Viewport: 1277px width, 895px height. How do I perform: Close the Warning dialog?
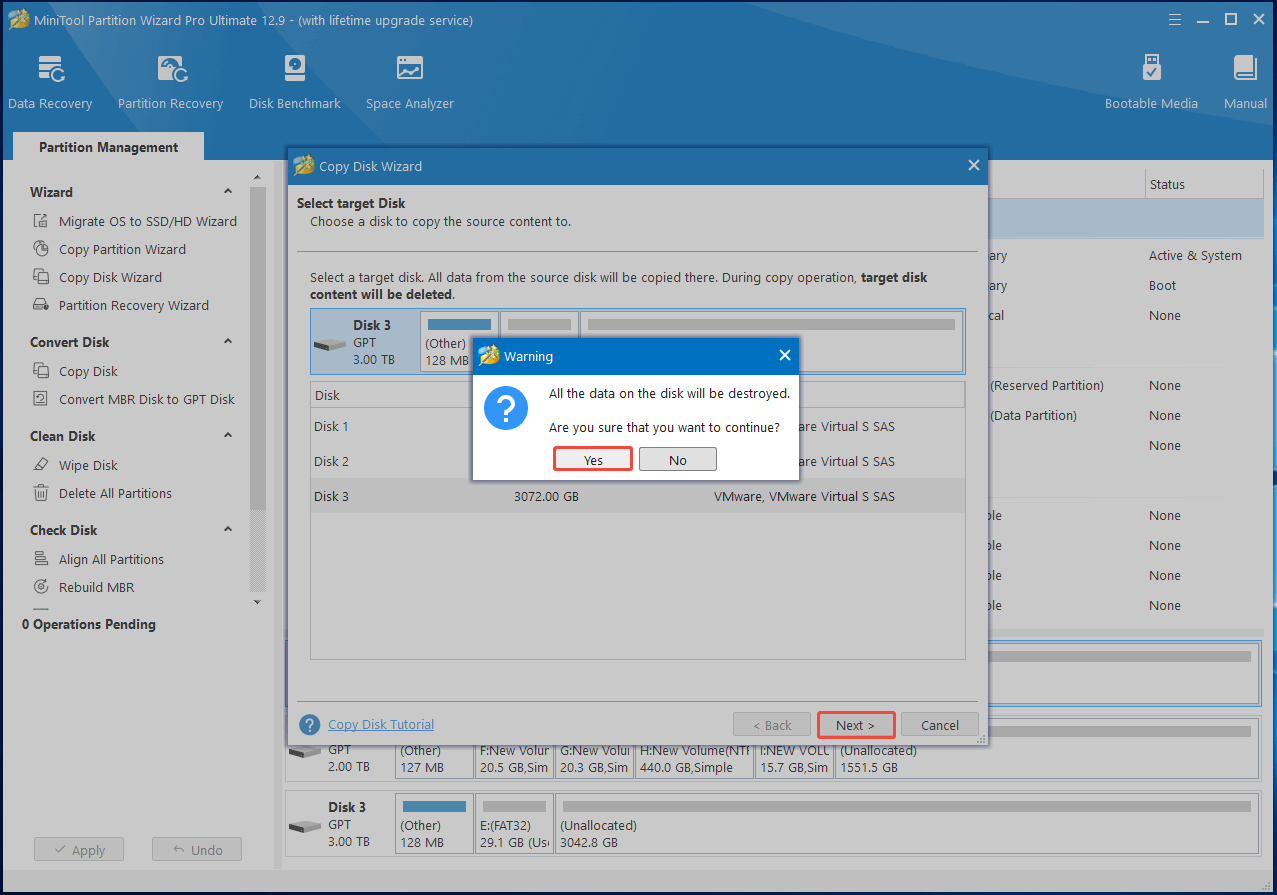tap(785, 355)
